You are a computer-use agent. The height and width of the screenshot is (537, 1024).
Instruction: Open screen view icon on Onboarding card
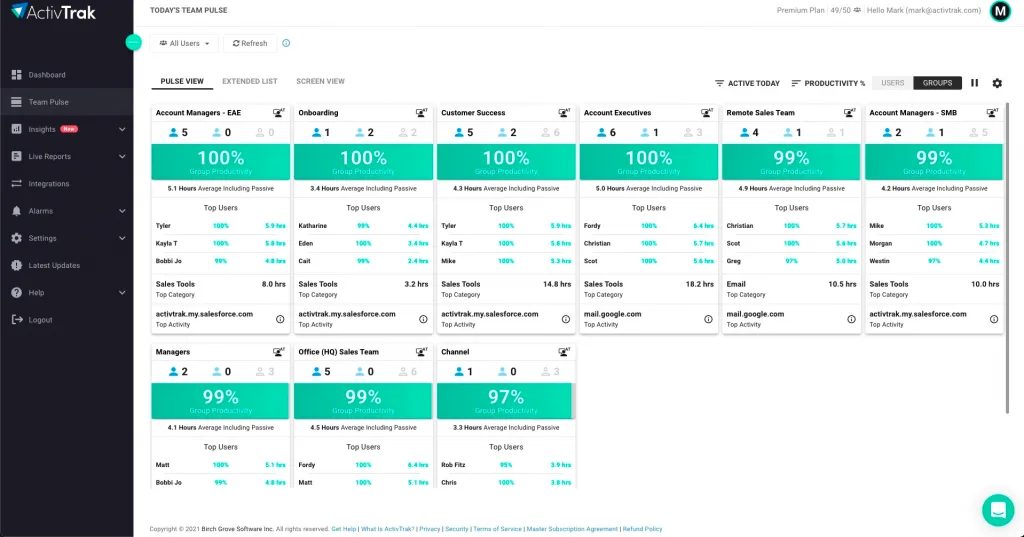421,113
